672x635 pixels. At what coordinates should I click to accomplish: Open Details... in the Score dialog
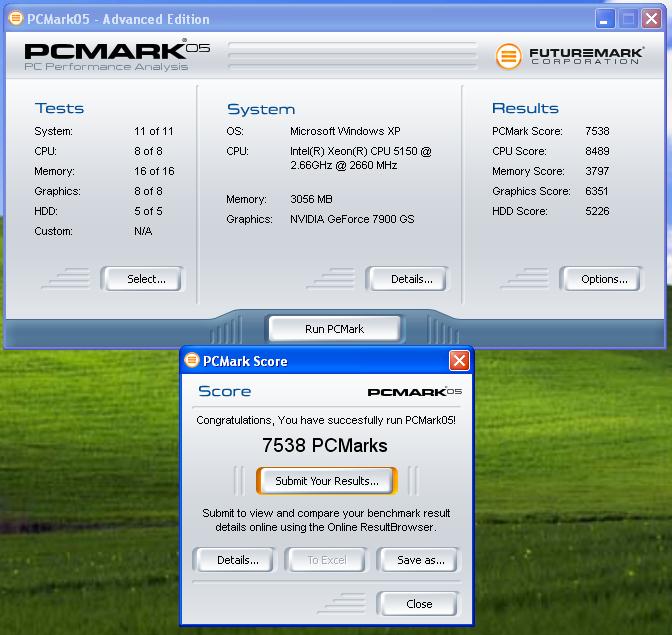click(x=234, y=560)
